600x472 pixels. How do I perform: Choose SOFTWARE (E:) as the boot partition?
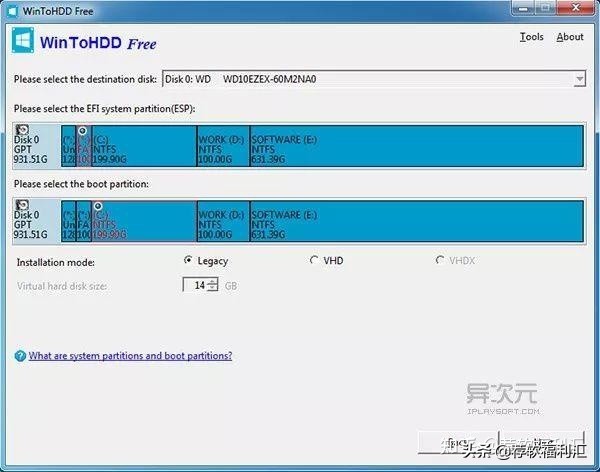click(x=417, y=221)
